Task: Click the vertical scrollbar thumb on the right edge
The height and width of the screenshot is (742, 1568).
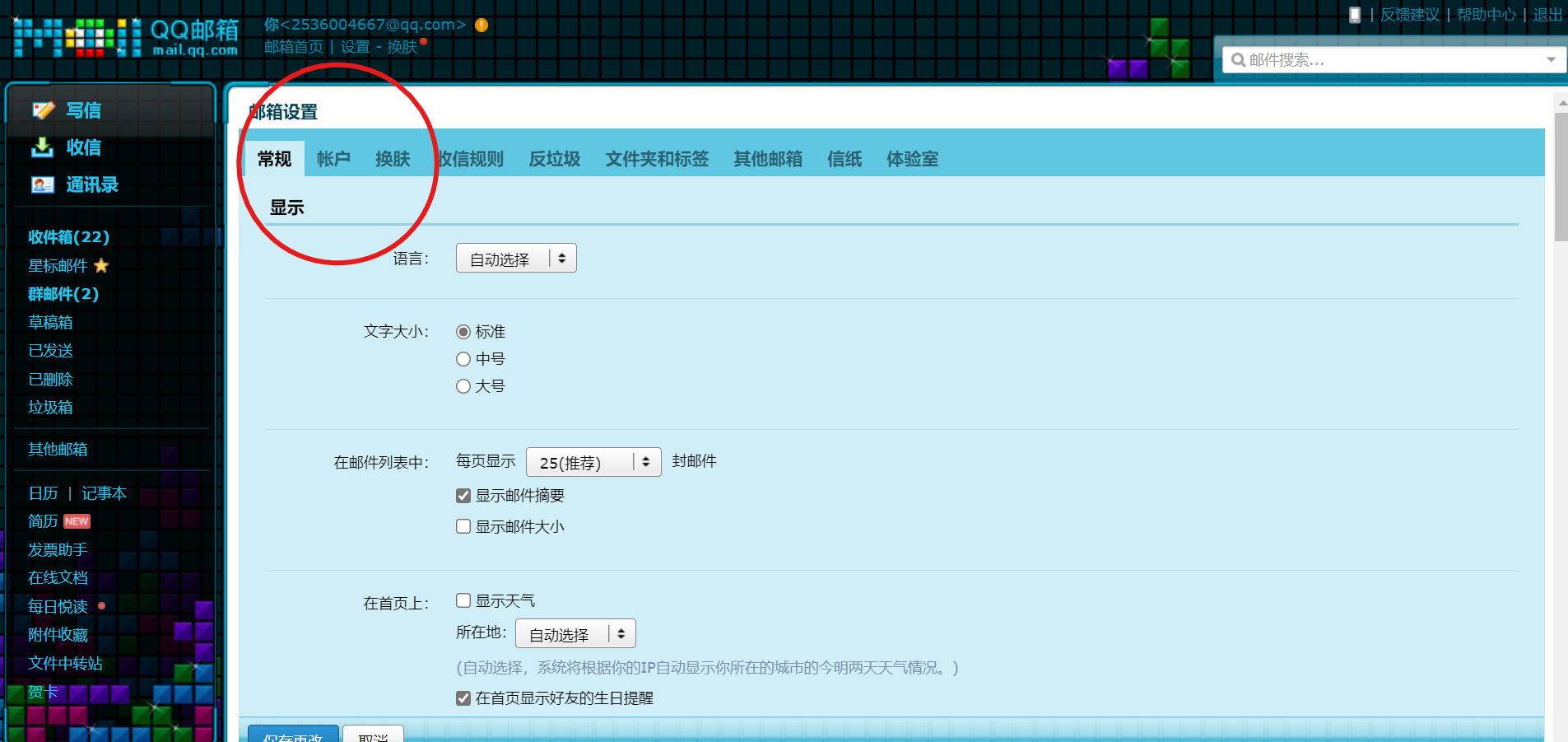Action: click(x=1561, y=176)
